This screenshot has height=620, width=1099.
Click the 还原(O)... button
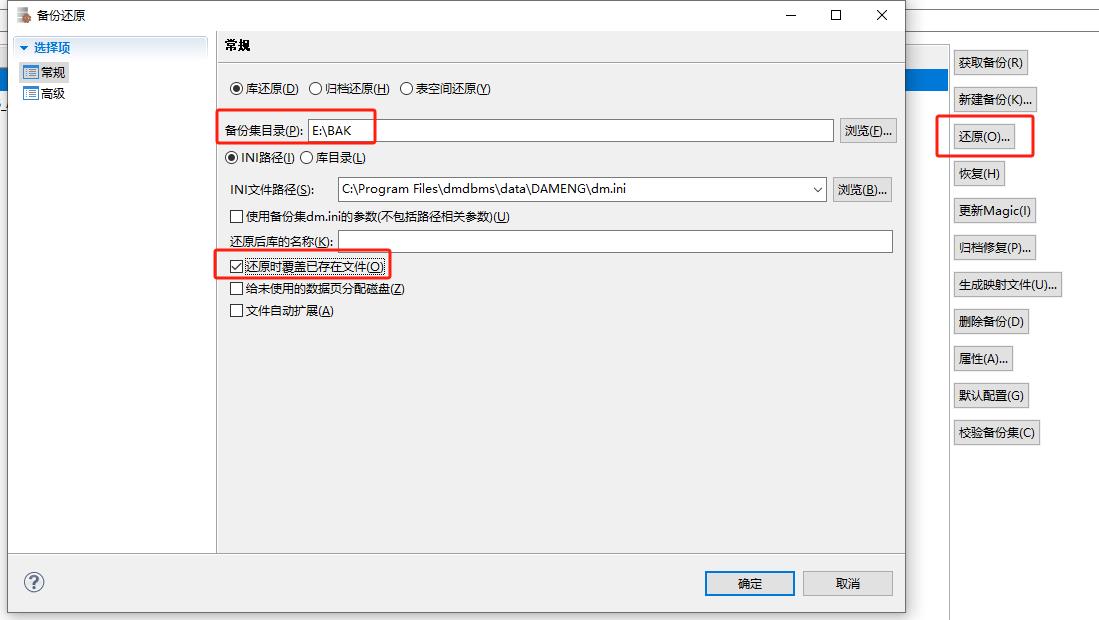click(x=984, y=136)
